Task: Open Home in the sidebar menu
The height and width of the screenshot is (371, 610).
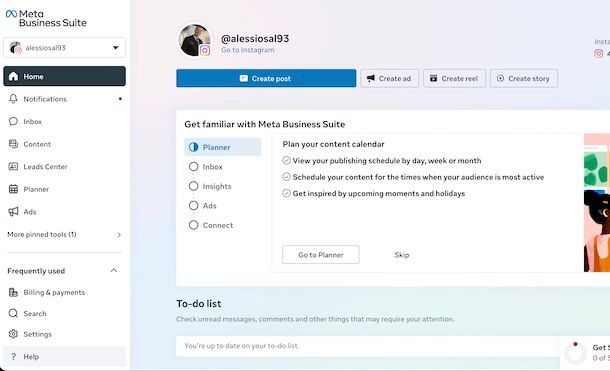Action: [65, 76]
